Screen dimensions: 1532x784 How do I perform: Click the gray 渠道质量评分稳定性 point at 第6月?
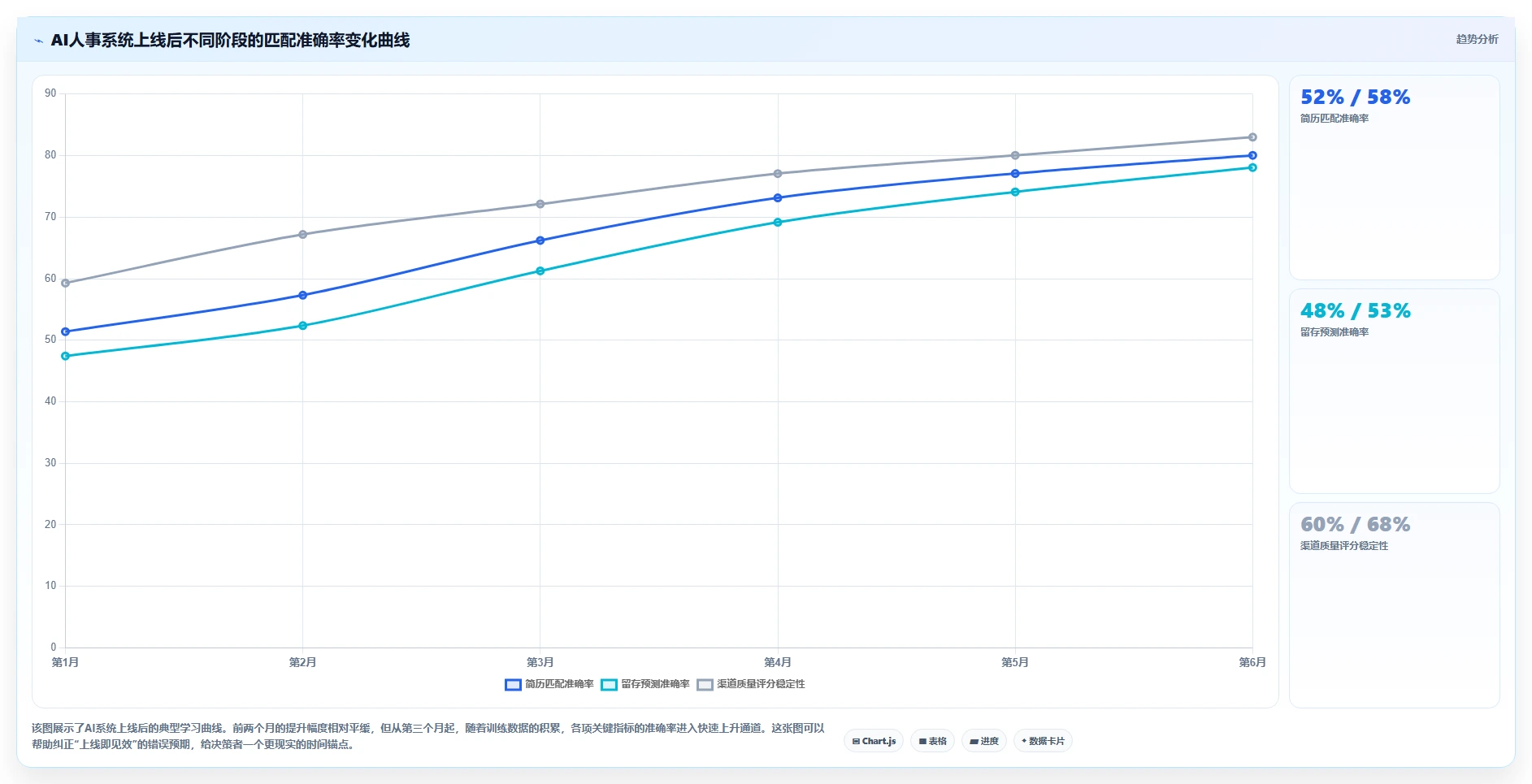(1252, 136)
